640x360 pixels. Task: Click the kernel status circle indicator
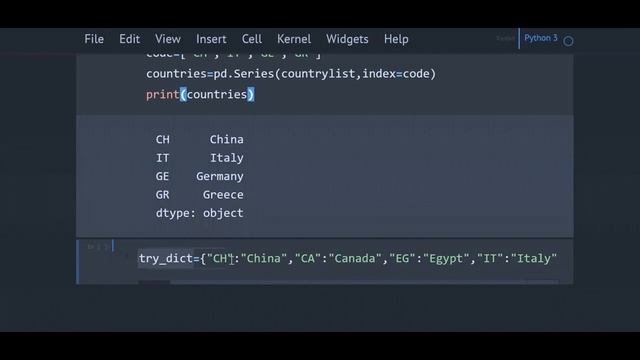tap(568, 41)
